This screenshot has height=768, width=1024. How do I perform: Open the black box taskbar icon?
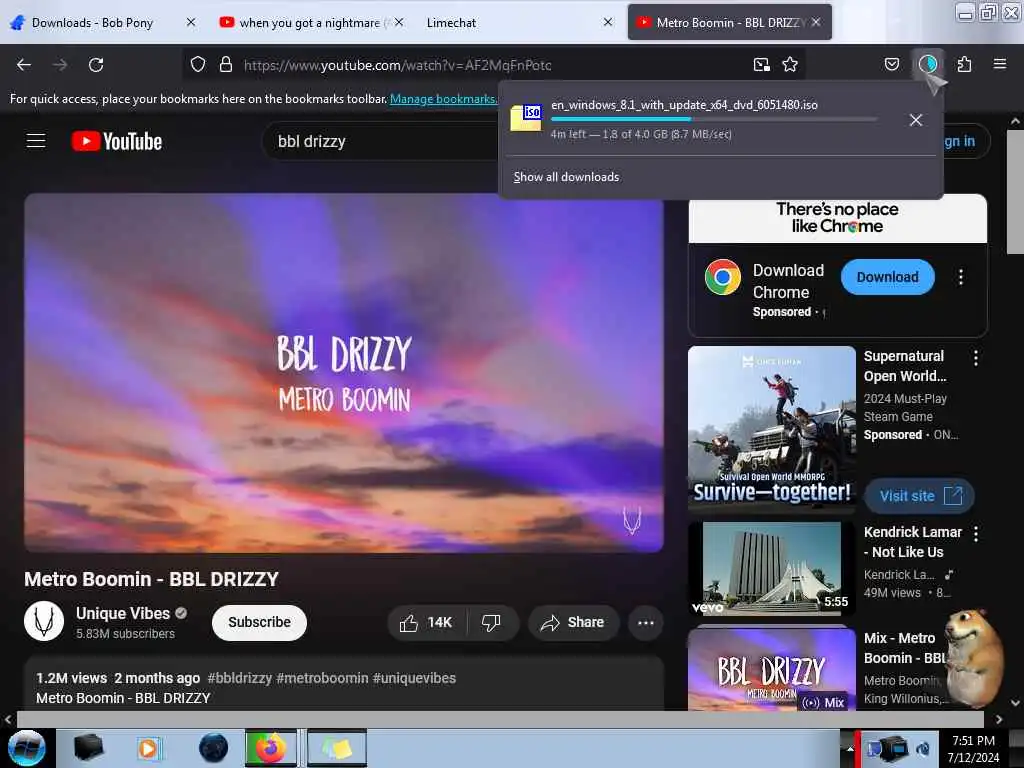pos(89,748)
